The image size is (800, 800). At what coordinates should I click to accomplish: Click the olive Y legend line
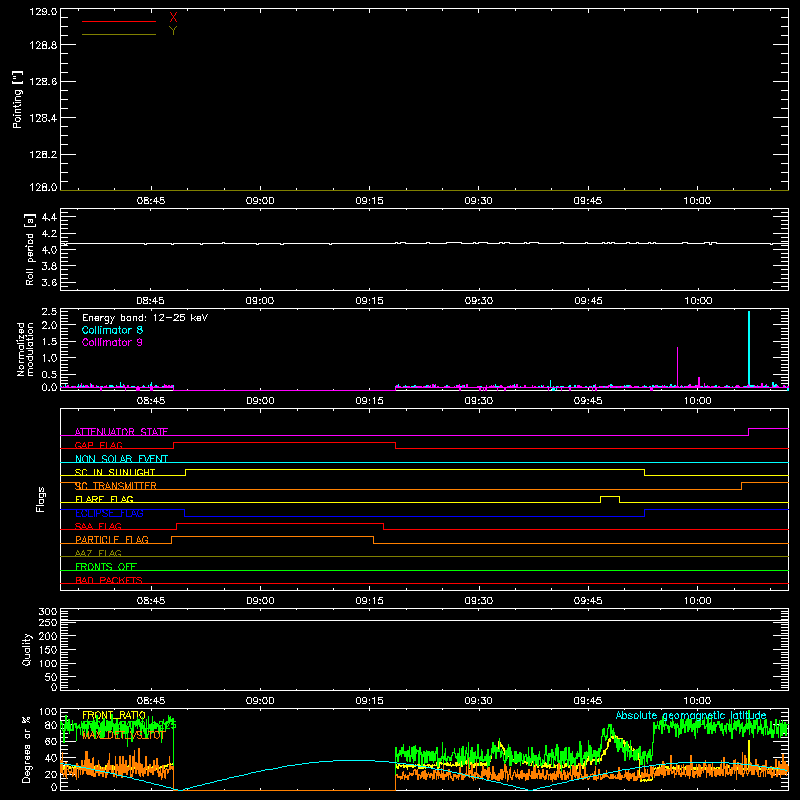119,34
